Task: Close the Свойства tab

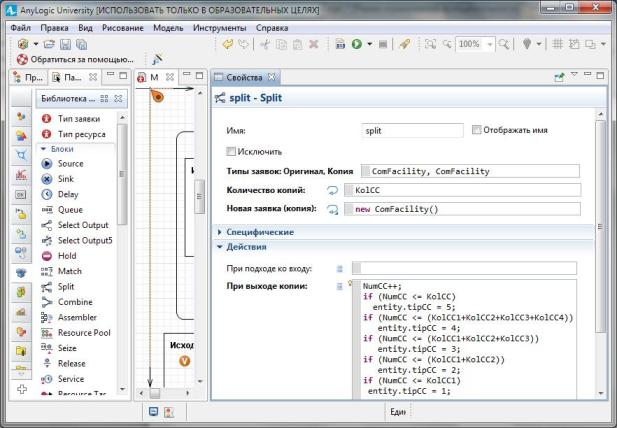Action: pos(272,77)
